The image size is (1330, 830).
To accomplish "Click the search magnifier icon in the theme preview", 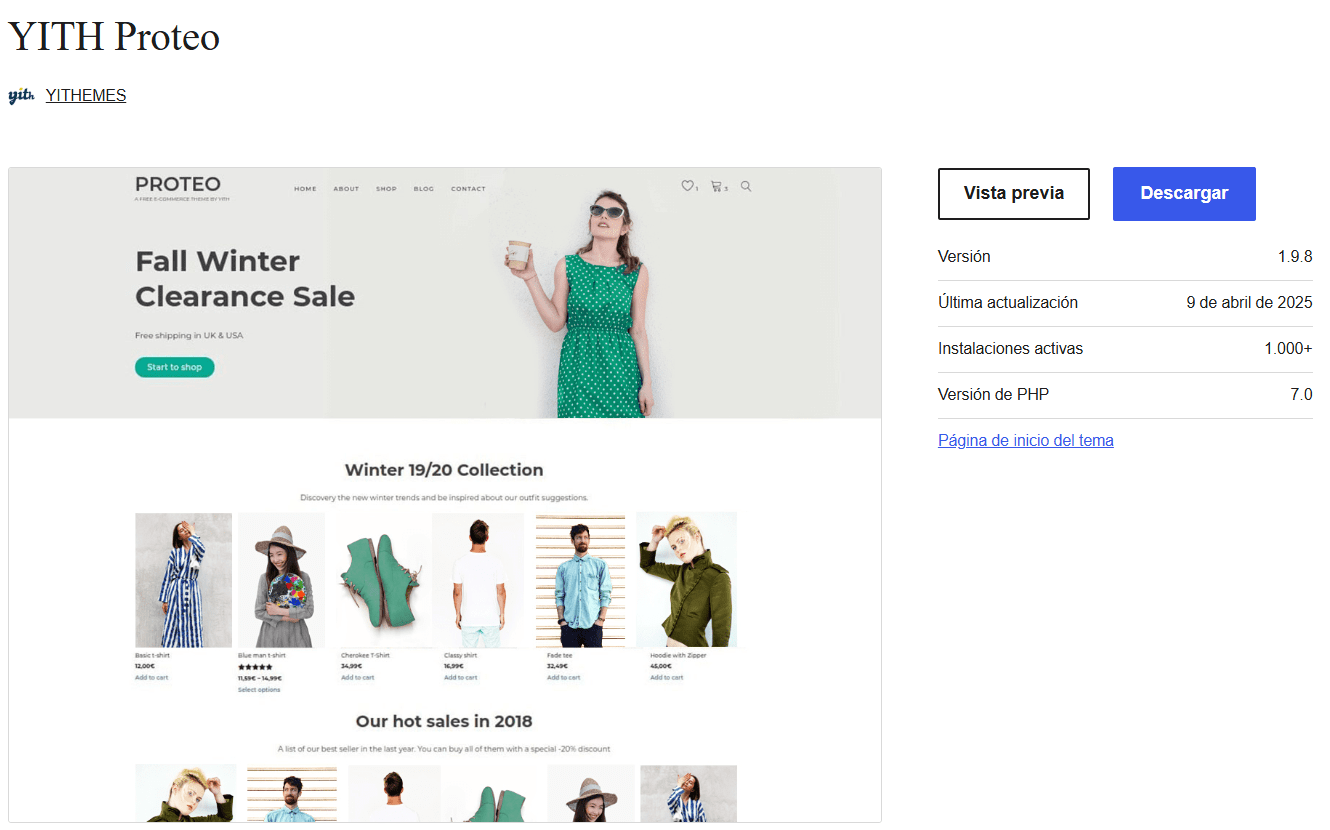I will pos(746,186).
